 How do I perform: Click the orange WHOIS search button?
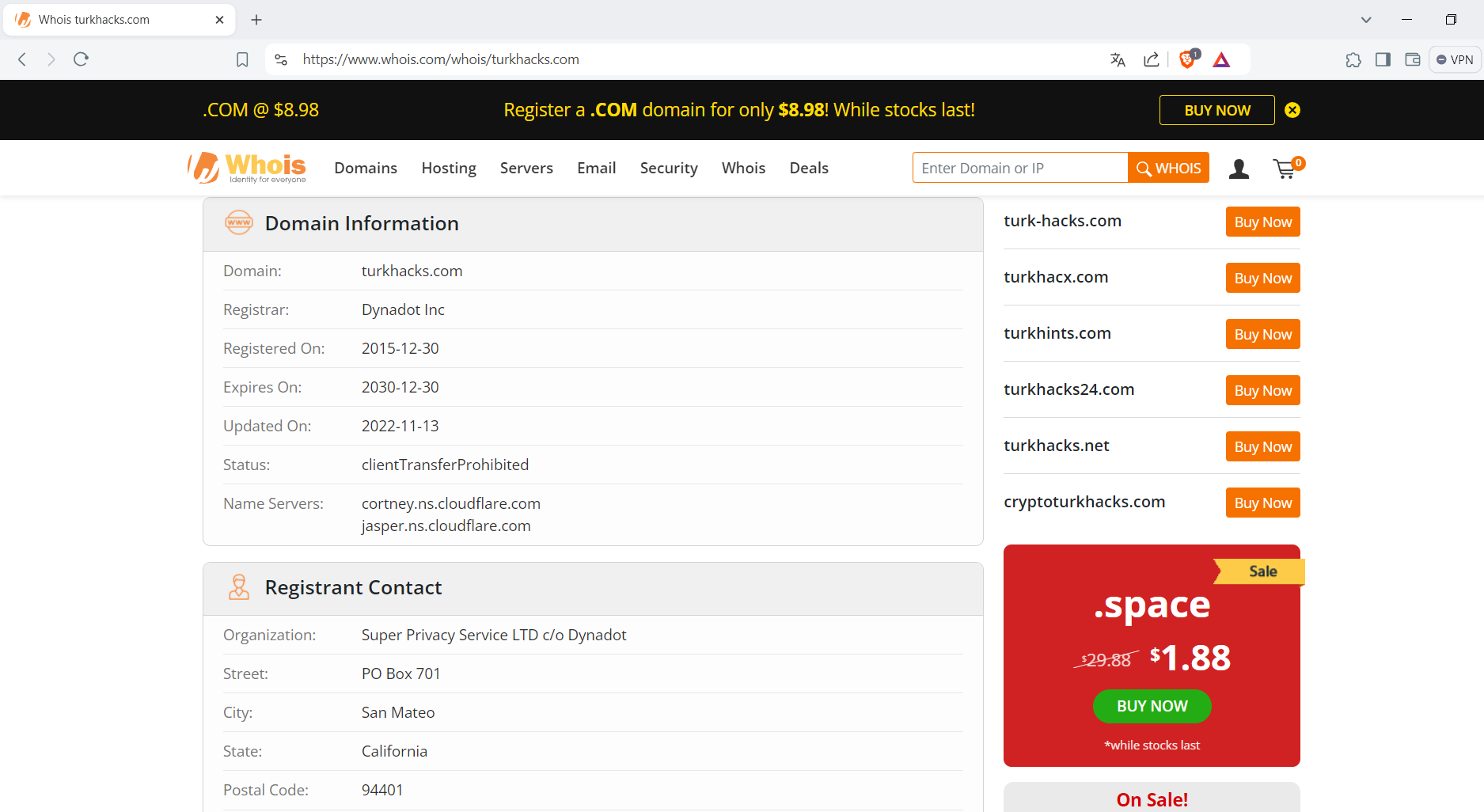tap(1168, 168)
